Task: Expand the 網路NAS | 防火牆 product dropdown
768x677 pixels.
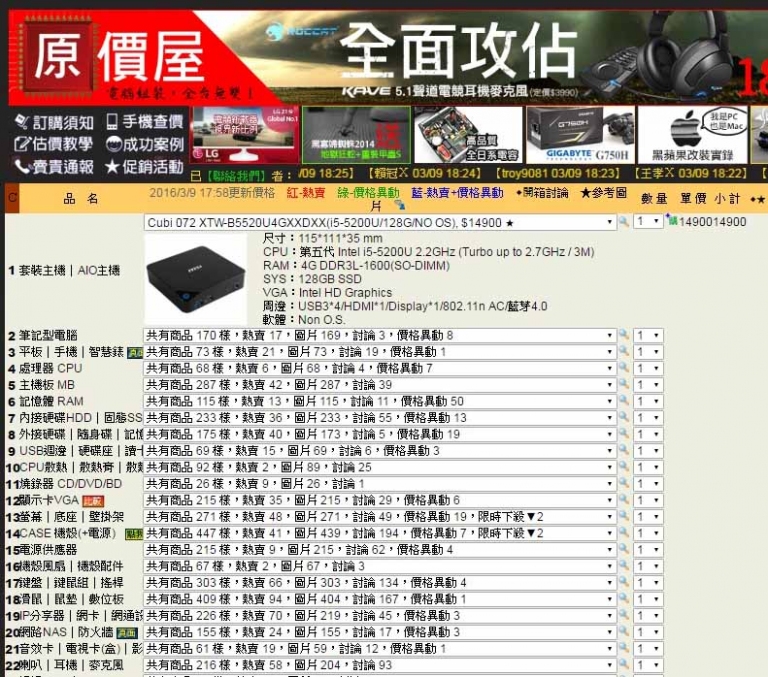Action: (x=380, y=632)
